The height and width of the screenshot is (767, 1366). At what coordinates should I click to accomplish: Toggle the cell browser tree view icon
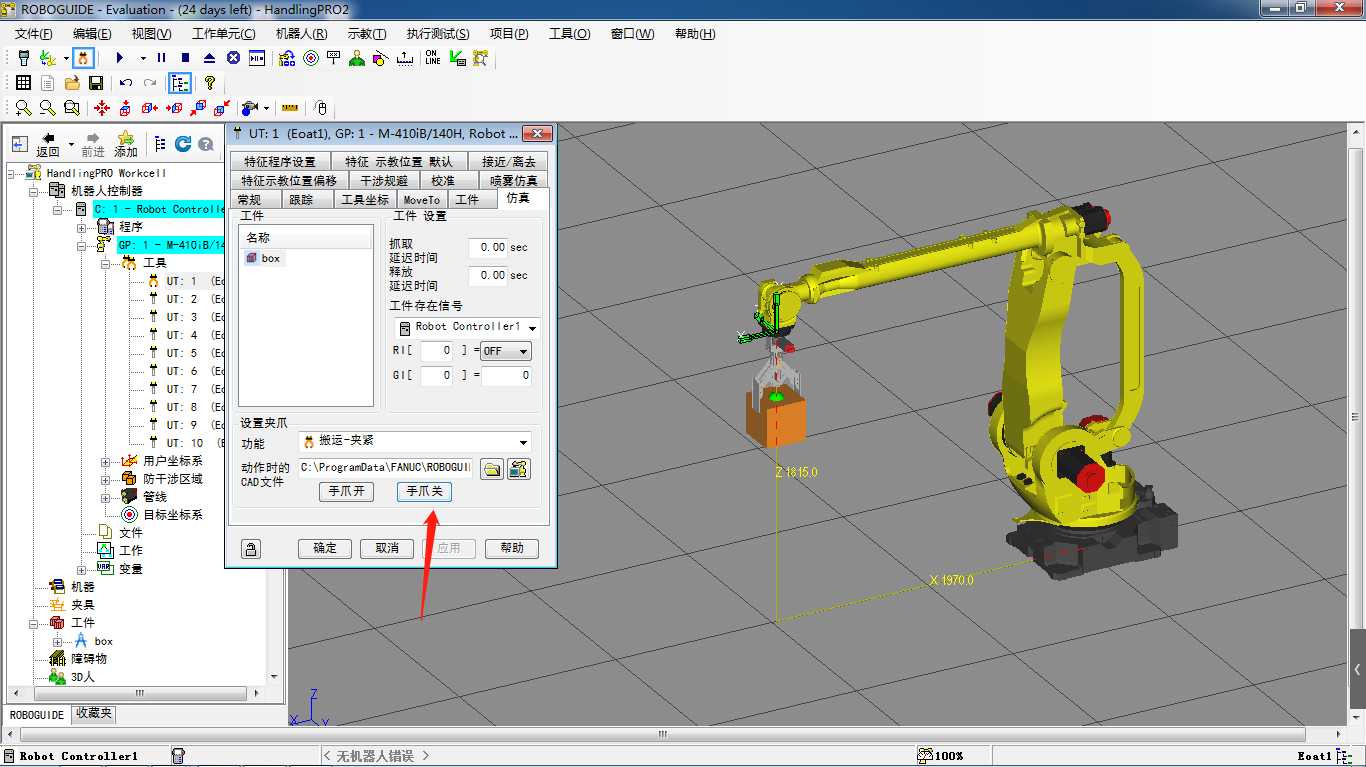point(180,83)
